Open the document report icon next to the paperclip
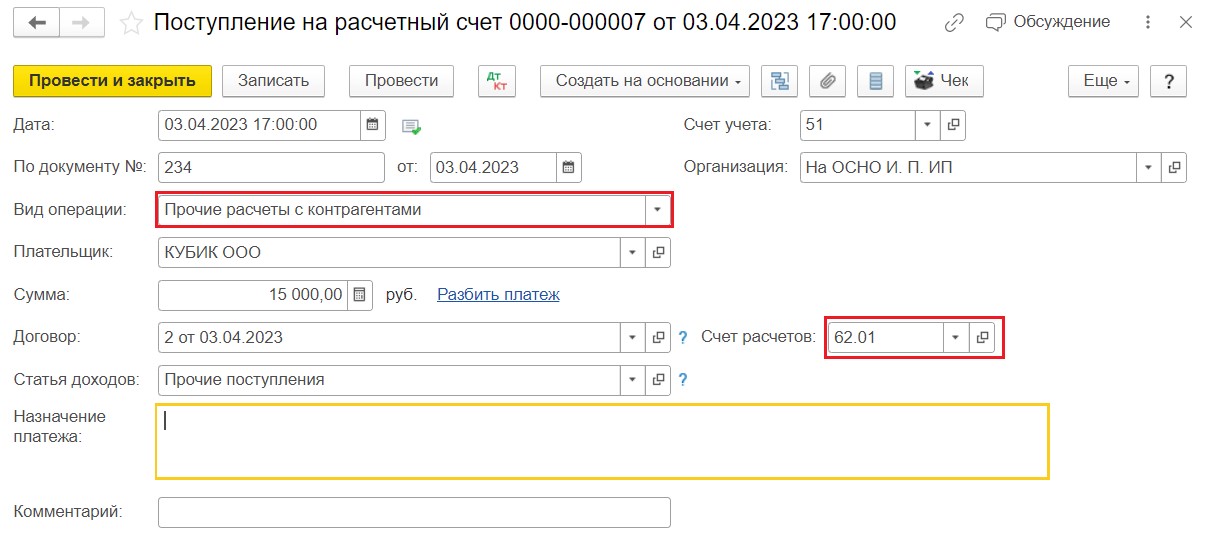The width and height of the screenshot is (1206, 536). [x=875, y=81]
